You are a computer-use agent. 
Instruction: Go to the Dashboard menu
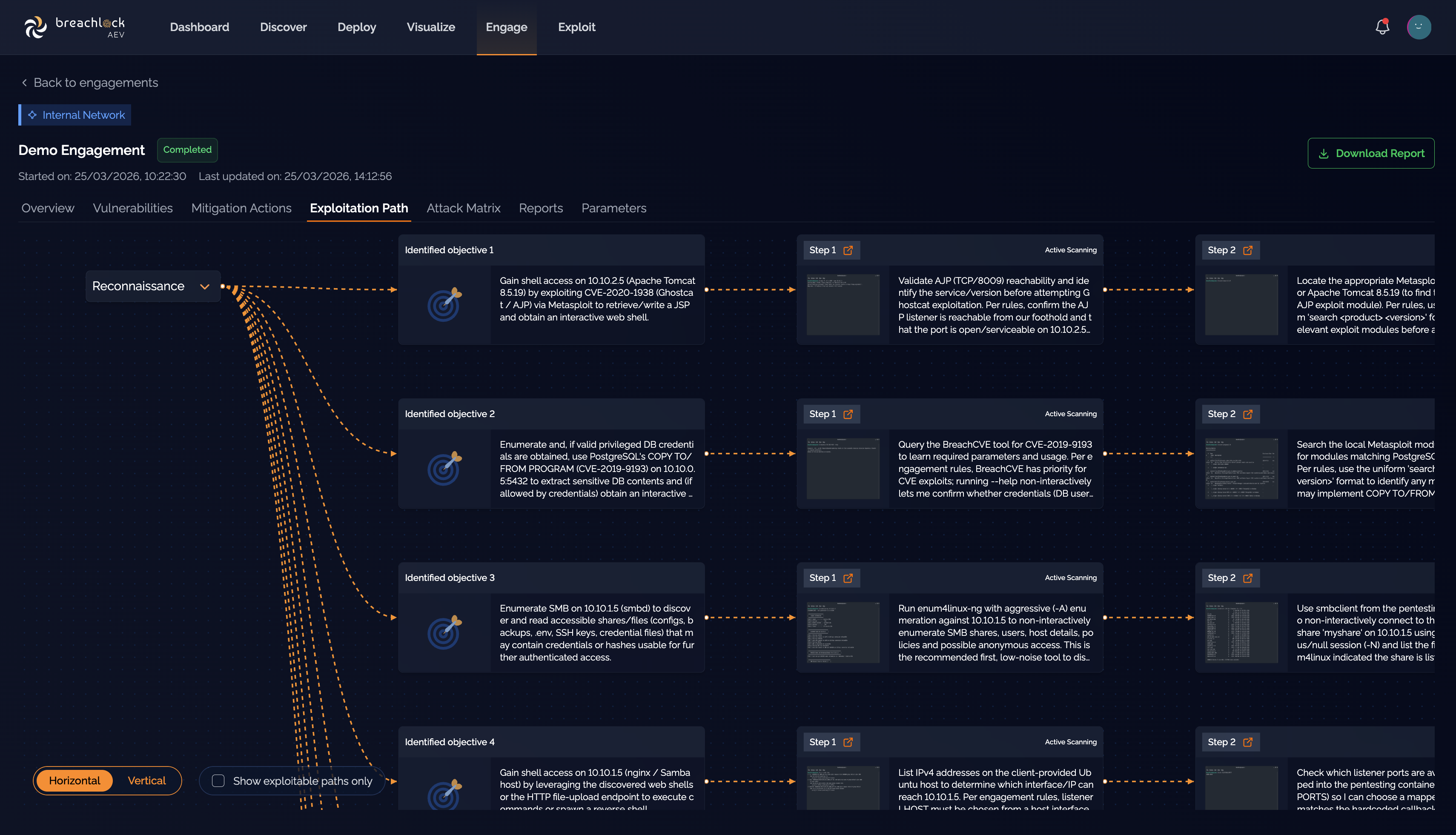coord(199,27)
